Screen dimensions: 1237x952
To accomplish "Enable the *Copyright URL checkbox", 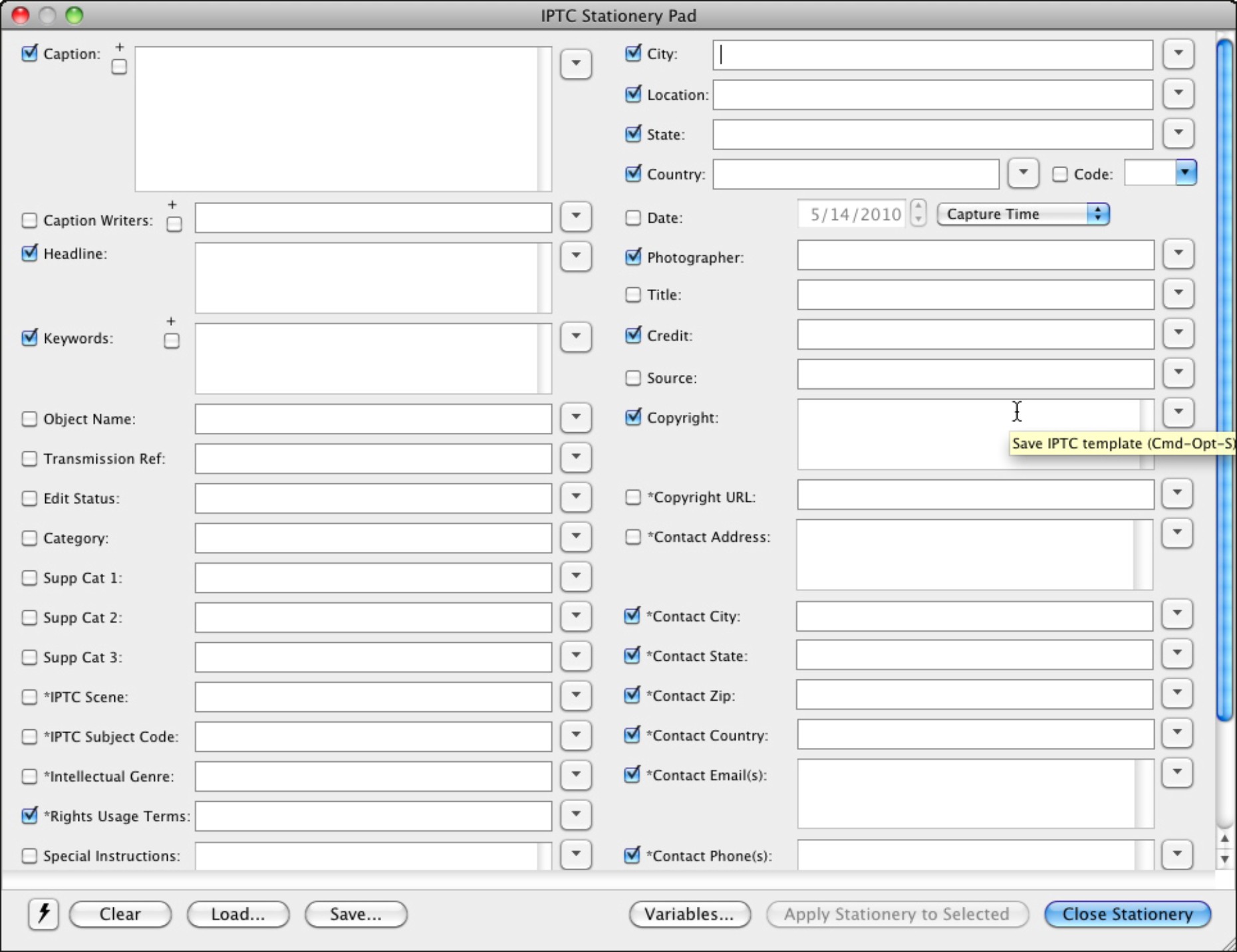I will [x=633, y=497].
